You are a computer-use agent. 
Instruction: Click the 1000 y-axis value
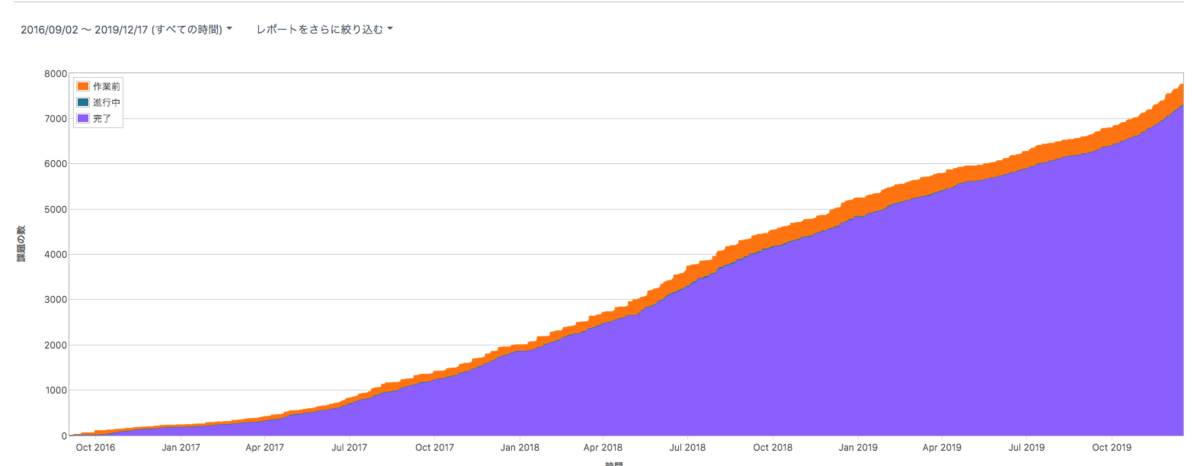[55, 391]
